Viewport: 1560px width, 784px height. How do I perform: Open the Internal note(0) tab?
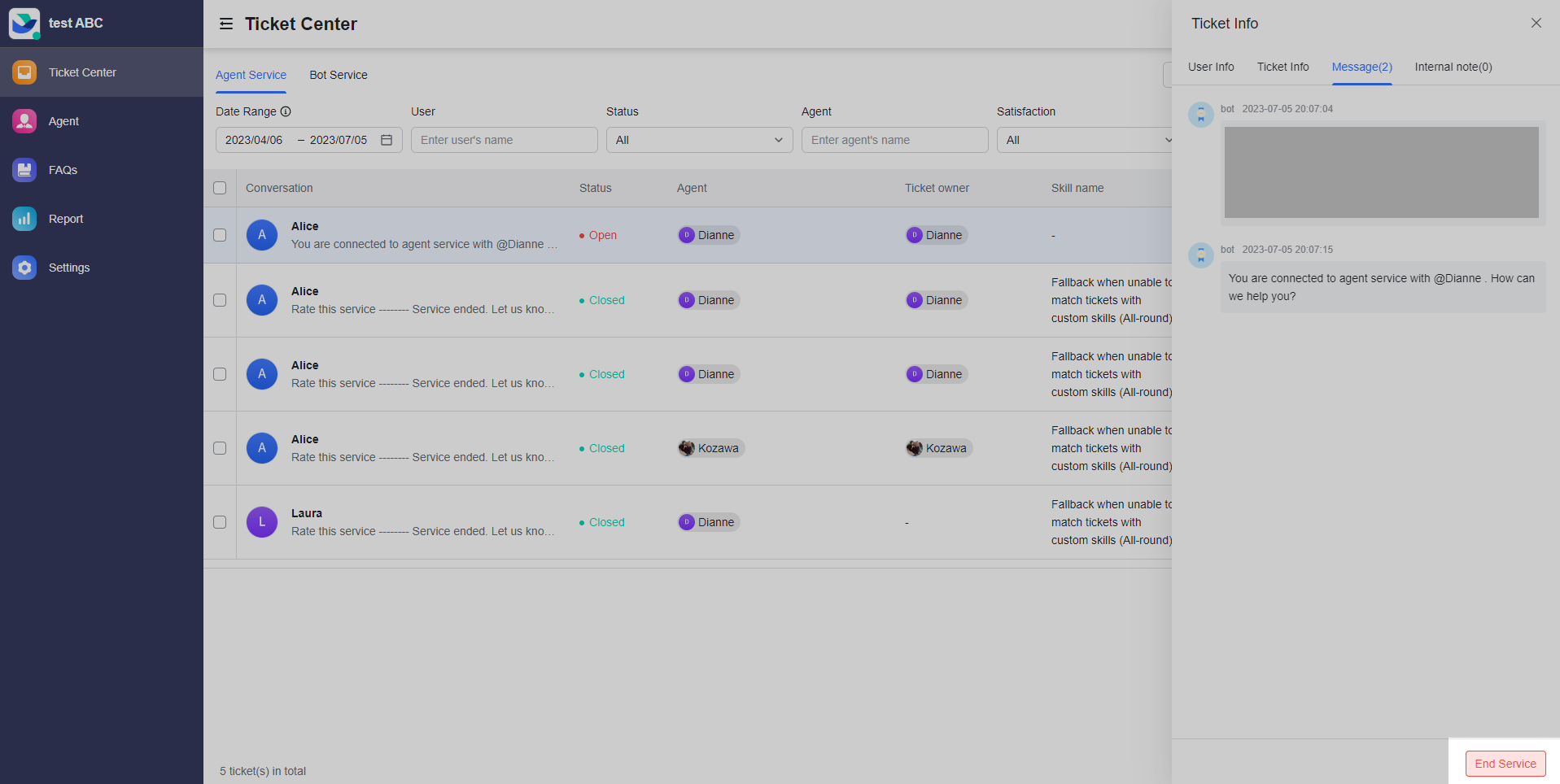pyautogui.click(x=1453, y=67)
